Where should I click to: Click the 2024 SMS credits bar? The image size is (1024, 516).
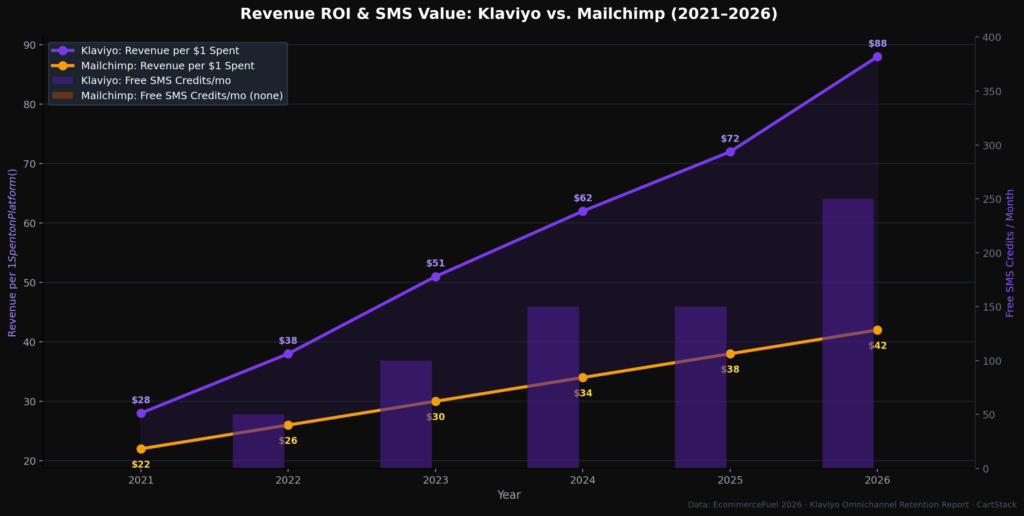pyautogui.click(x=553, y=387)
